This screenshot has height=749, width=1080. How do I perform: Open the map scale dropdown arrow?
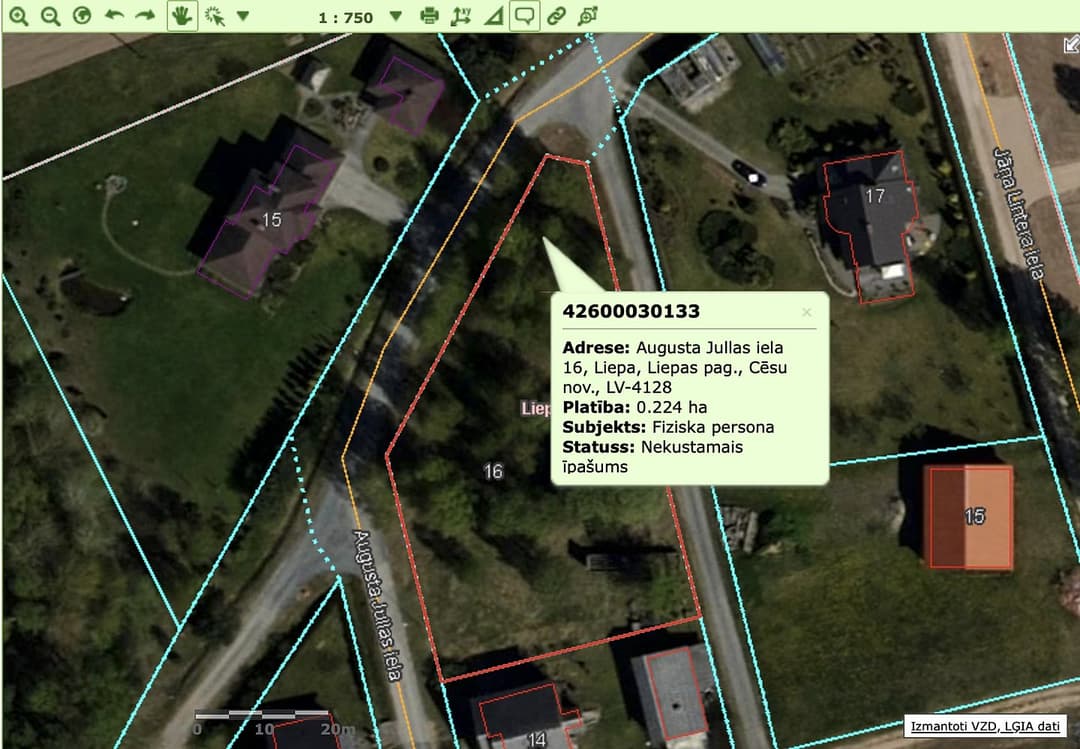(x=395, y=16)
